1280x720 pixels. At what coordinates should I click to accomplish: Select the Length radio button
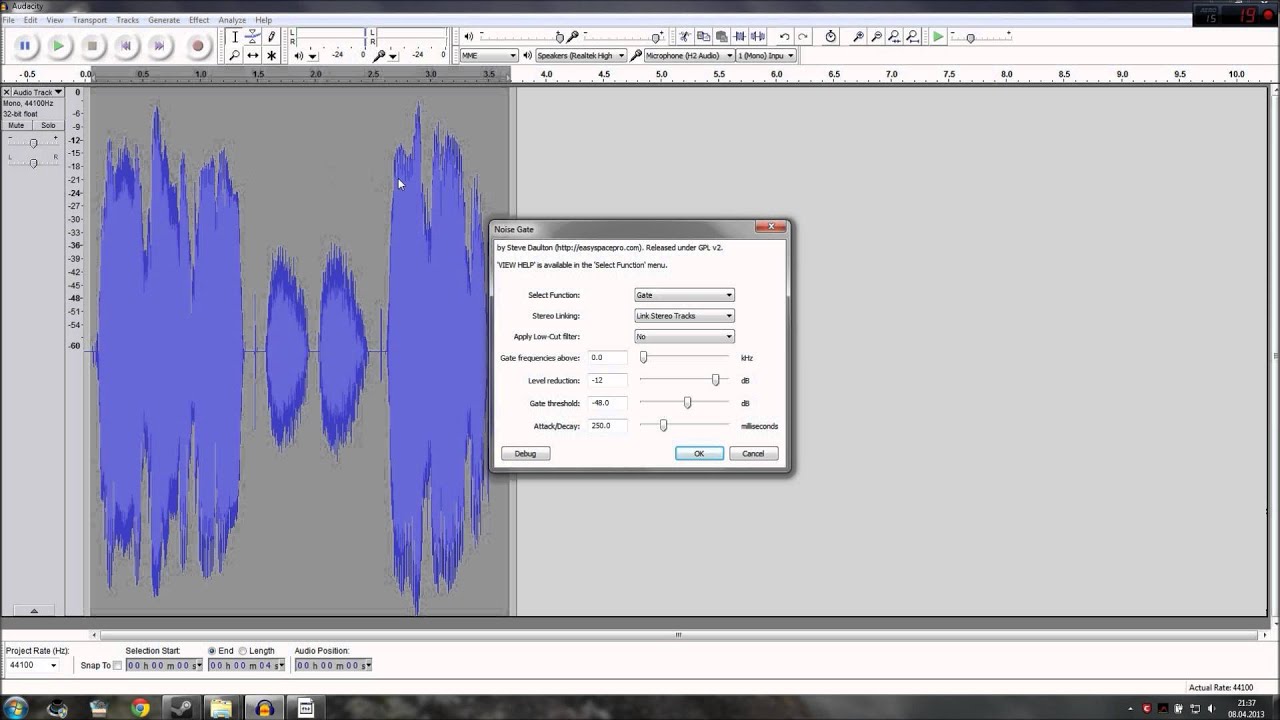242,651
